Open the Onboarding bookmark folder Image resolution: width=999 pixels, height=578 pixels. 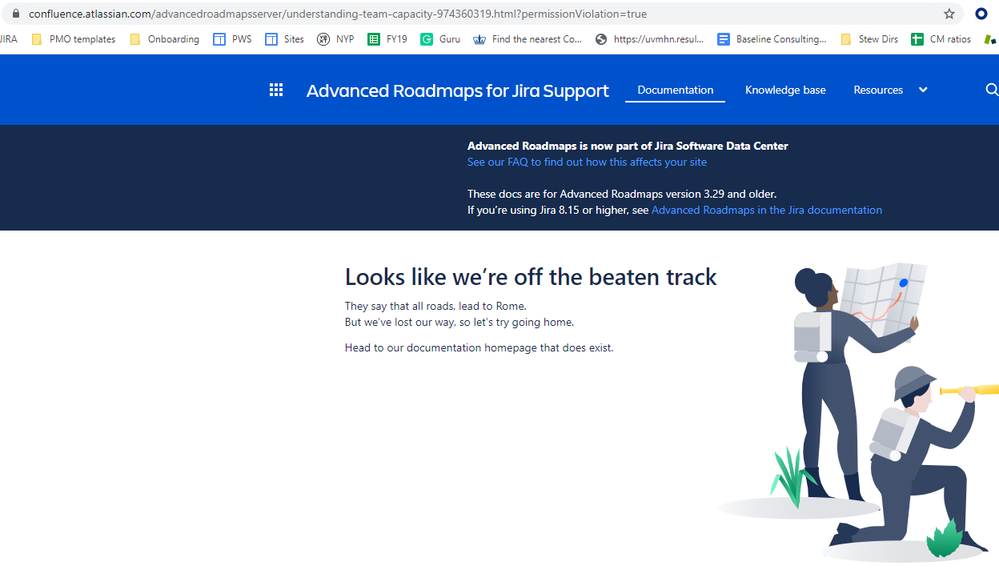pyautogui.click(x=164, y=39)
